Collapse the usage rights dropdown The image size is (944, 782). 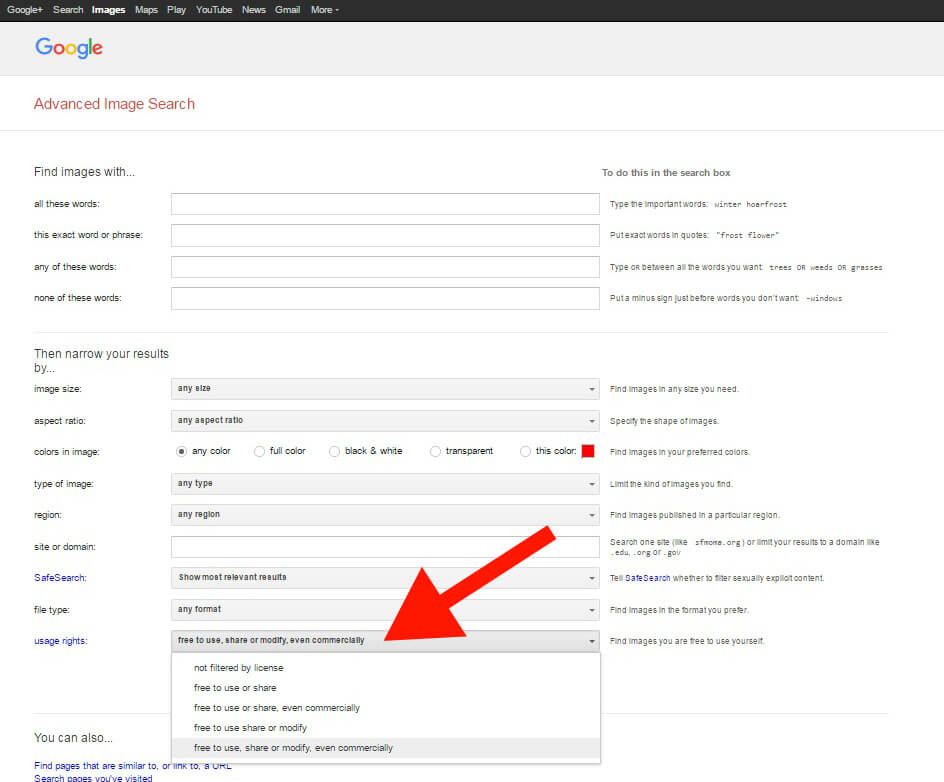coord(385,641)
